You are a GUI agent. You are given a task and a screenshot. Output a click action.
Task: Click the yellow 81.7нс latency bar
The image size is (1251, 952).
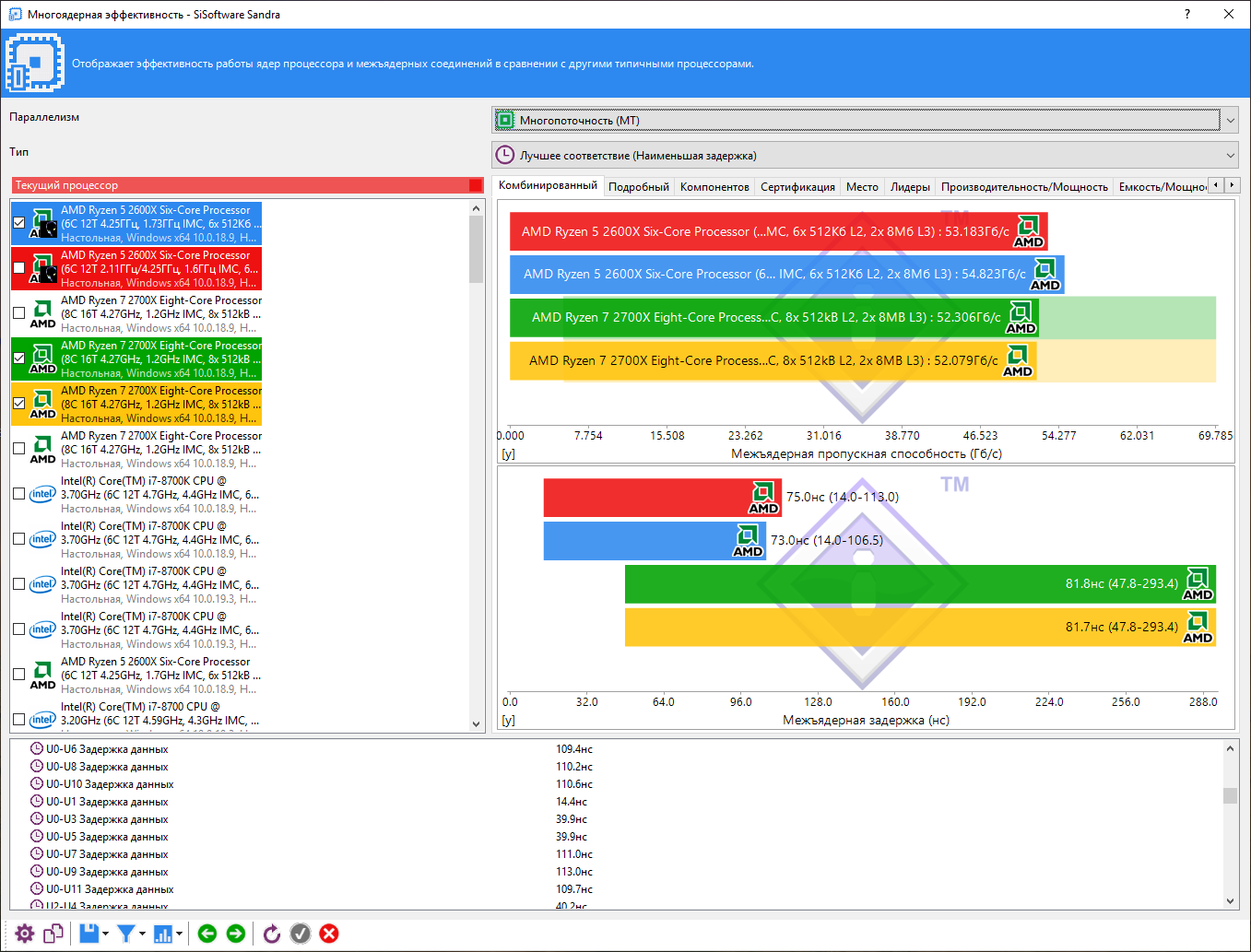pos(920,628)
